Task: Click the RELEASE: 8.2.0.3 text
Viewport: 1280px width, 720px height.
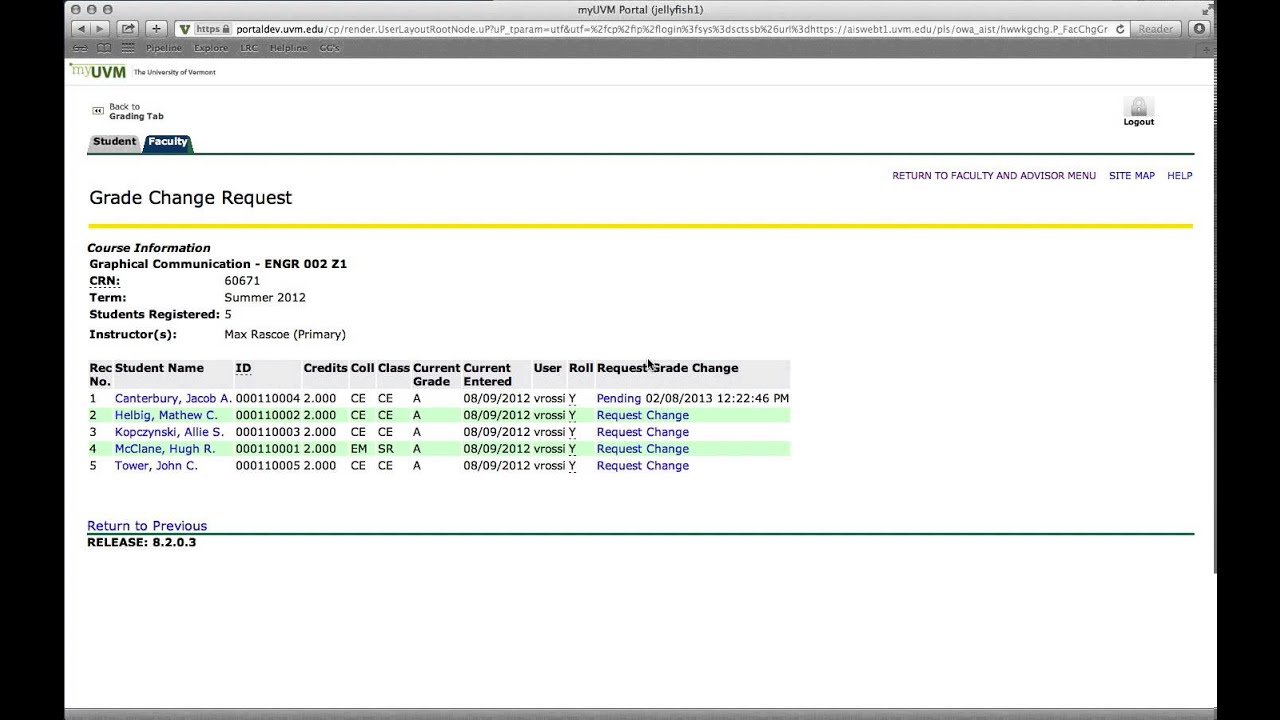Action: tap(142, 542)
